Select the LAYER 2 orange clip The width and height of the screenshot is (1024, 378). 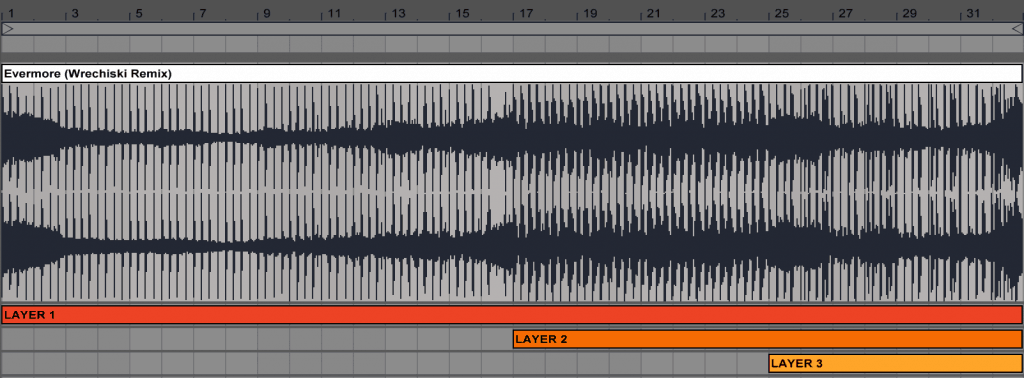(768, 339)
